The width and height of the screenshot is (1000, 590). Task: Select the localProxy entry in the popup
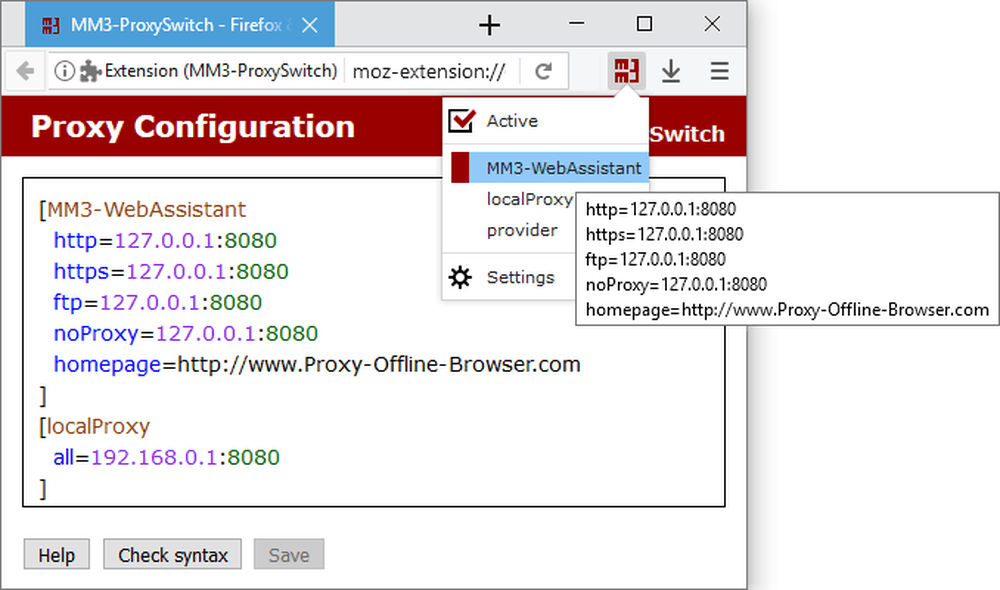point(529,200)
